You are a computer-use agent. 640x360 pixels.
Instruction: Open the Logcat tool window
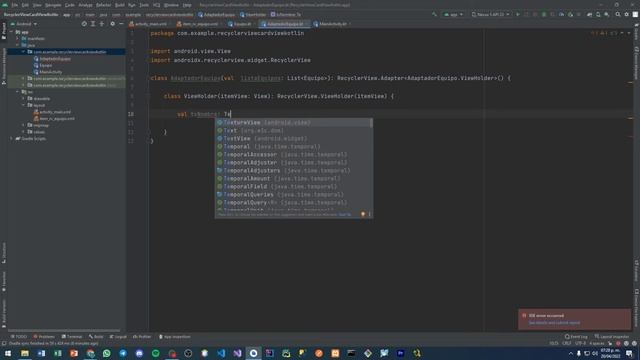[x=118, y=337]
